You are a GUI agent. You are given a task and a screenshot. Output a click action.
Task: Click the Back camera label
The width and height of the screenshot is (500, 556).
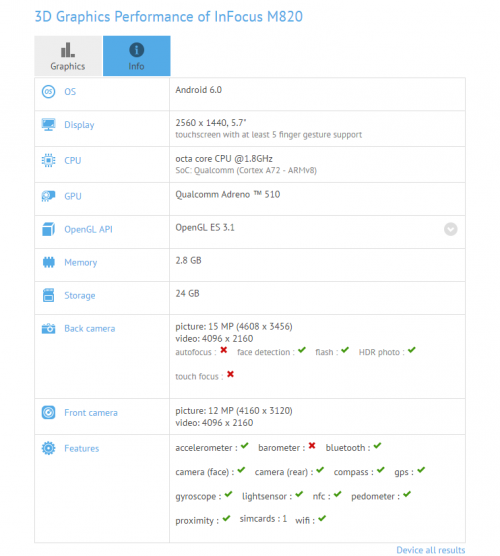point(90,329)
